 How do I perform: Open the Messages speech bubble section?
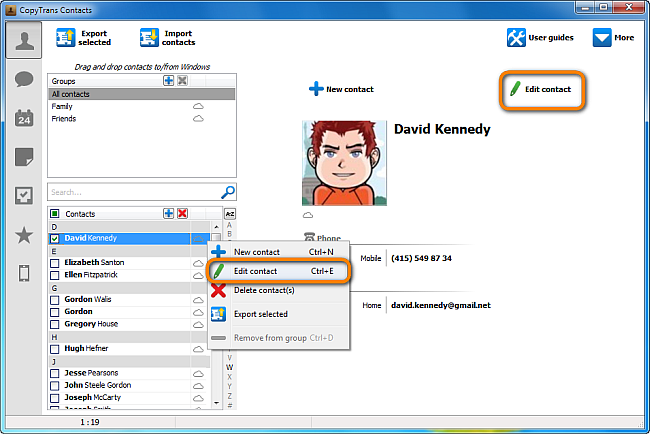tap(24, 79)
